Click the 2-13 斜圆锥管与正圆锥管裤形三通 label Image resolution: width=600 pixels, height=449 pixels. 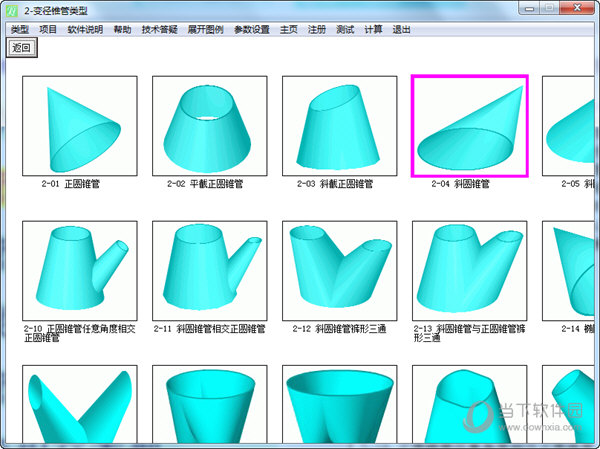470,333
